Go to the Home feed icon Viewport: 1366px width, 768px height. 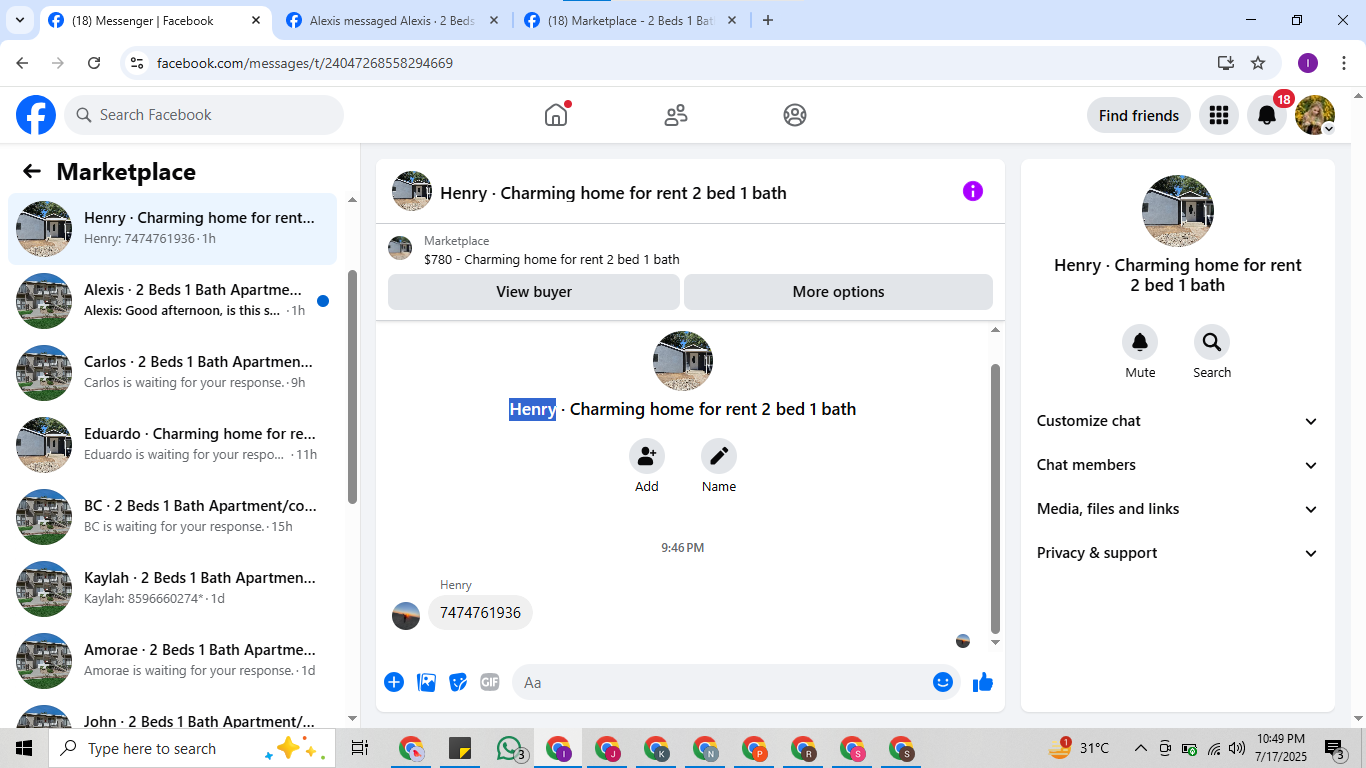(x=556, y=115)
